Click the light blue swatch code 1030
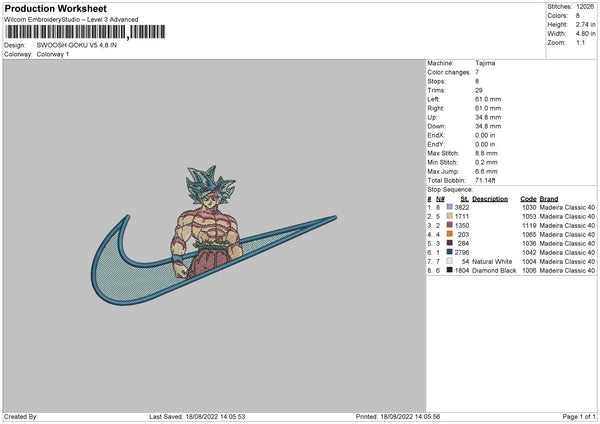Viewport: 600px width, 424px height. 449,207
